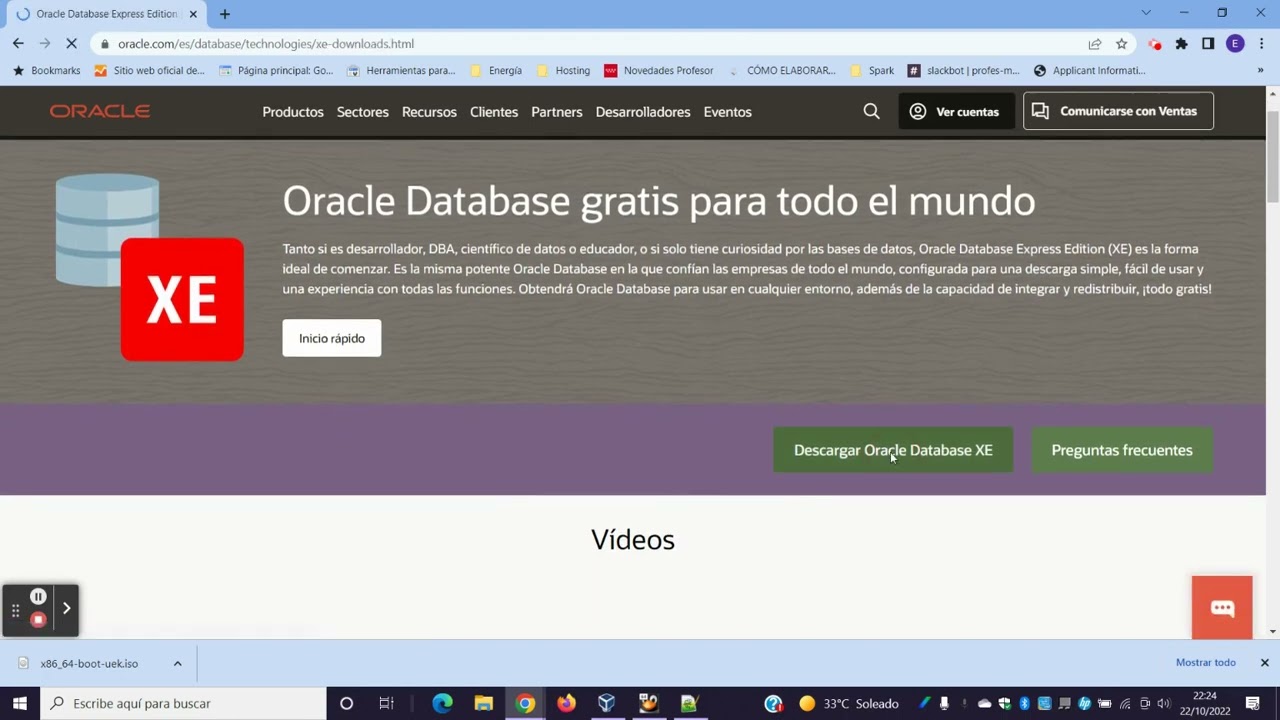
Task: Close the downloads bar
Action: 1264,663
